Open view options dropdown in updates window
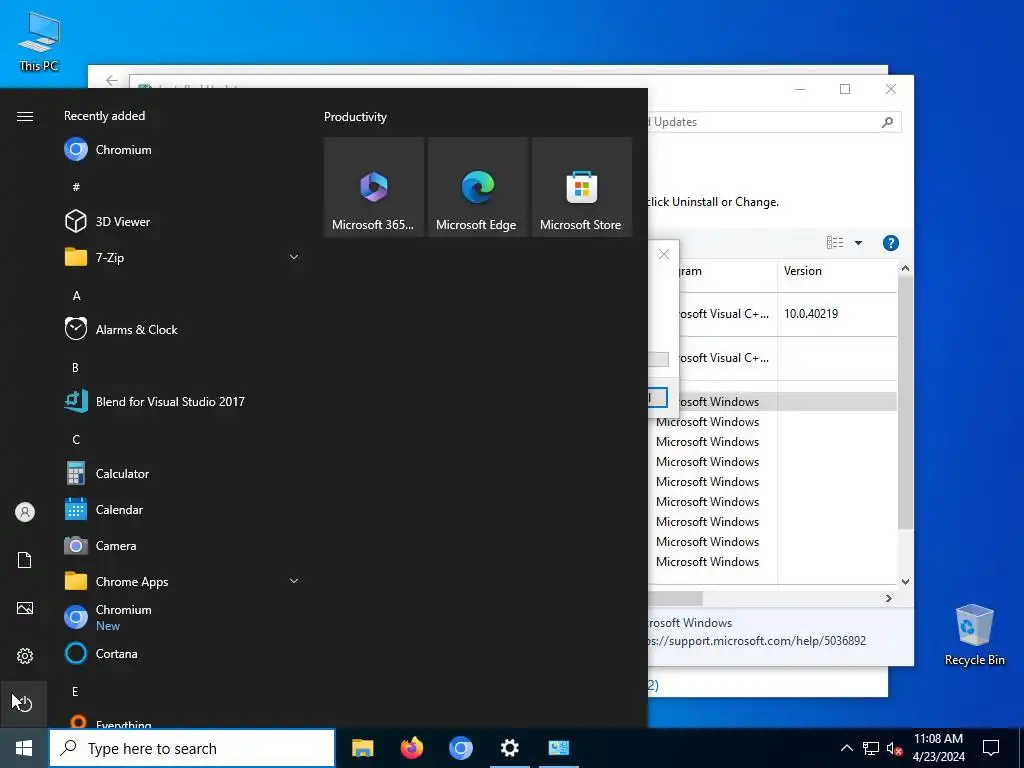This screenshot has height=768, width=1024. pos(858,243)
